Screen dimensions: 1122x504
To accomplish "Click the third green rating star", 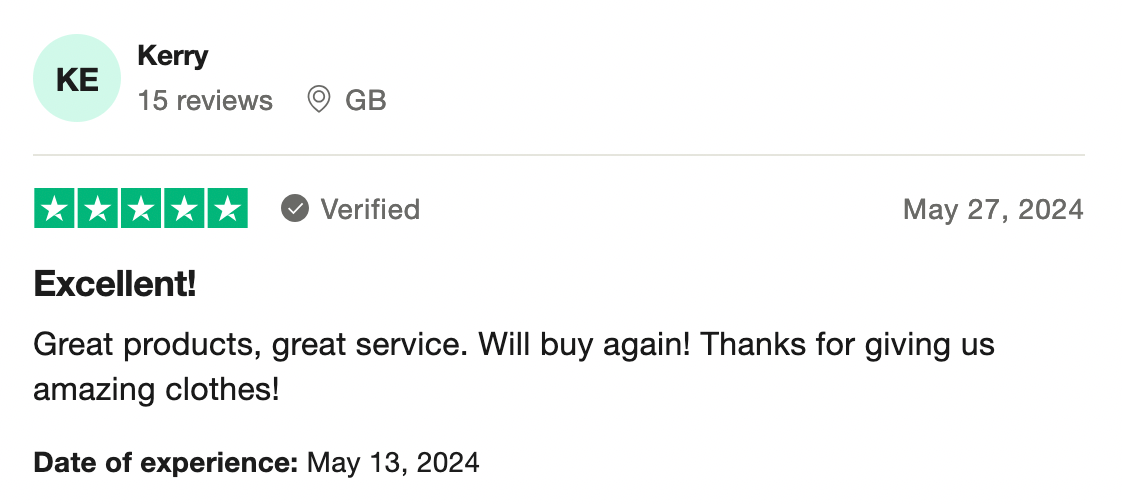I will (x=141, y=209).
